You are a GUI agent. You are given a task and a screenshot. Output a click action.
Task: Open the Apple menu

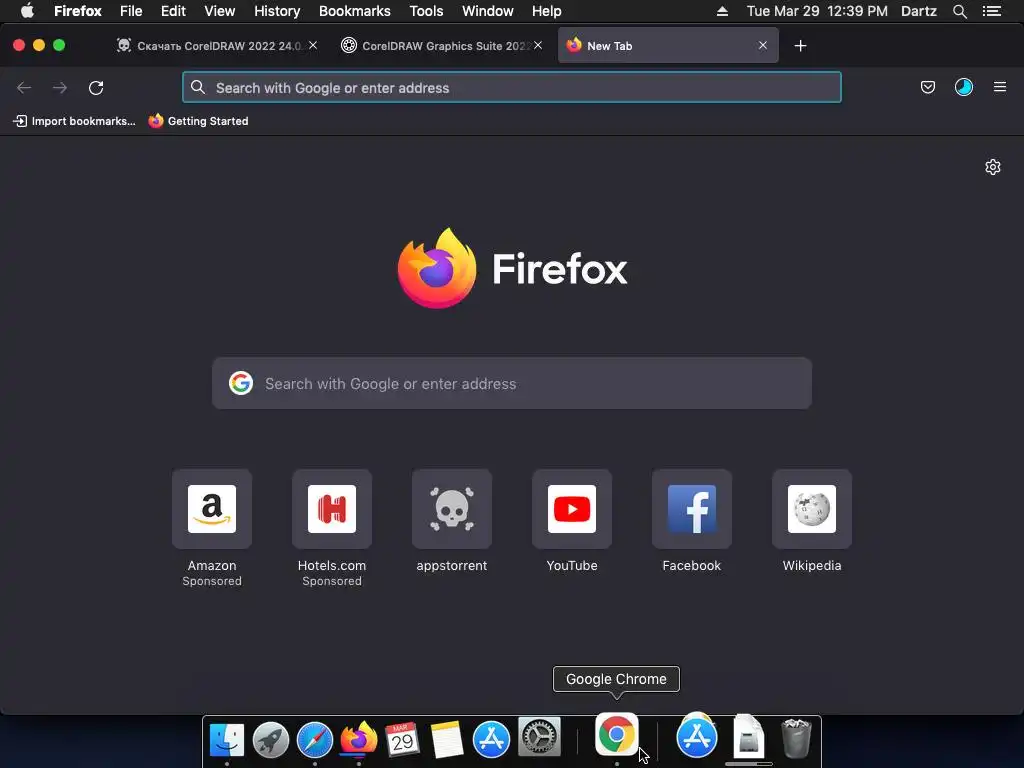pyautogui.click(x=27, y=10)
